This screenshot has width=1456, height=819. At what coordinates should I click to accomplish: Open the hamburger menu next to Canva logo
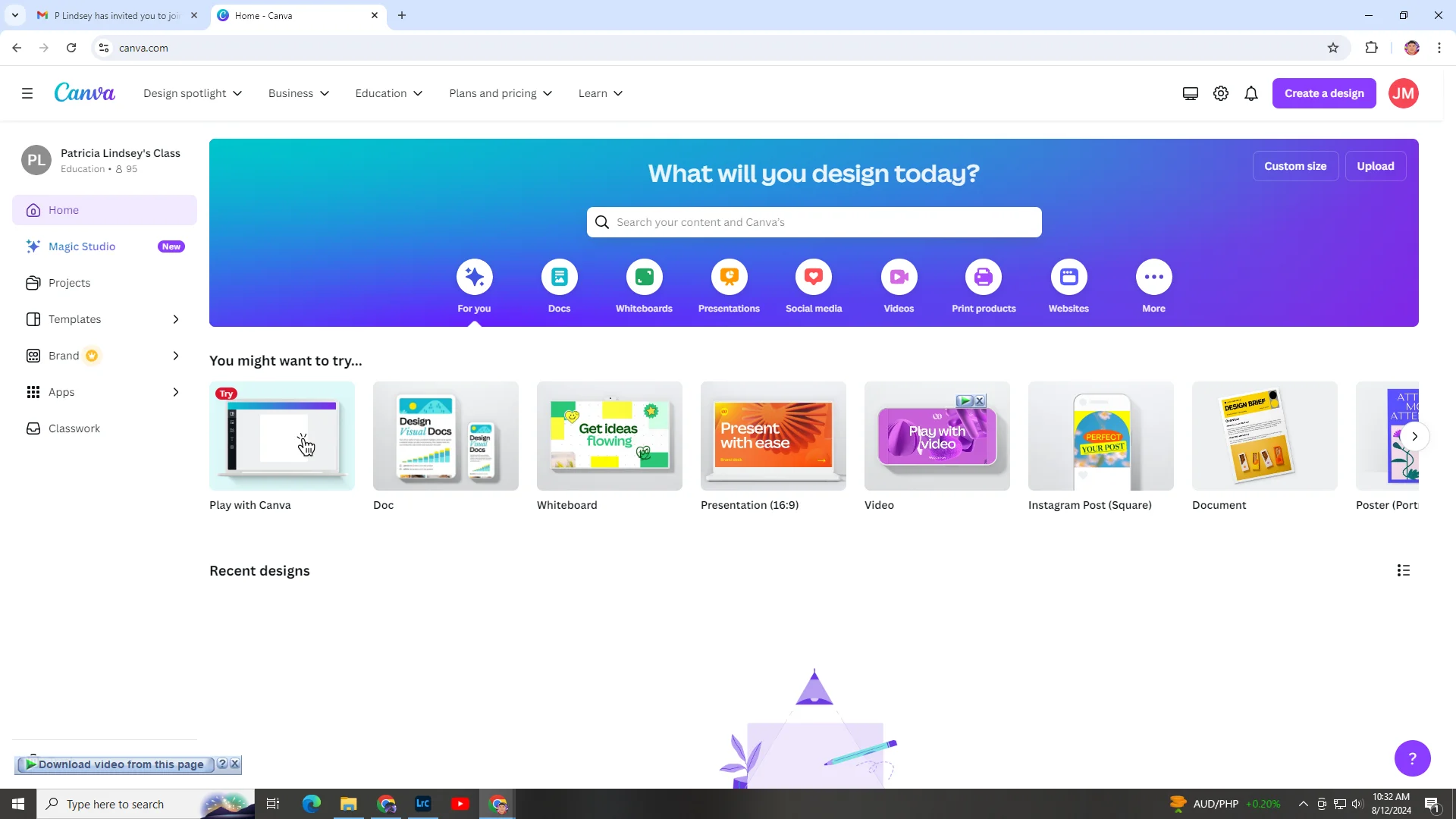point(27,93)
